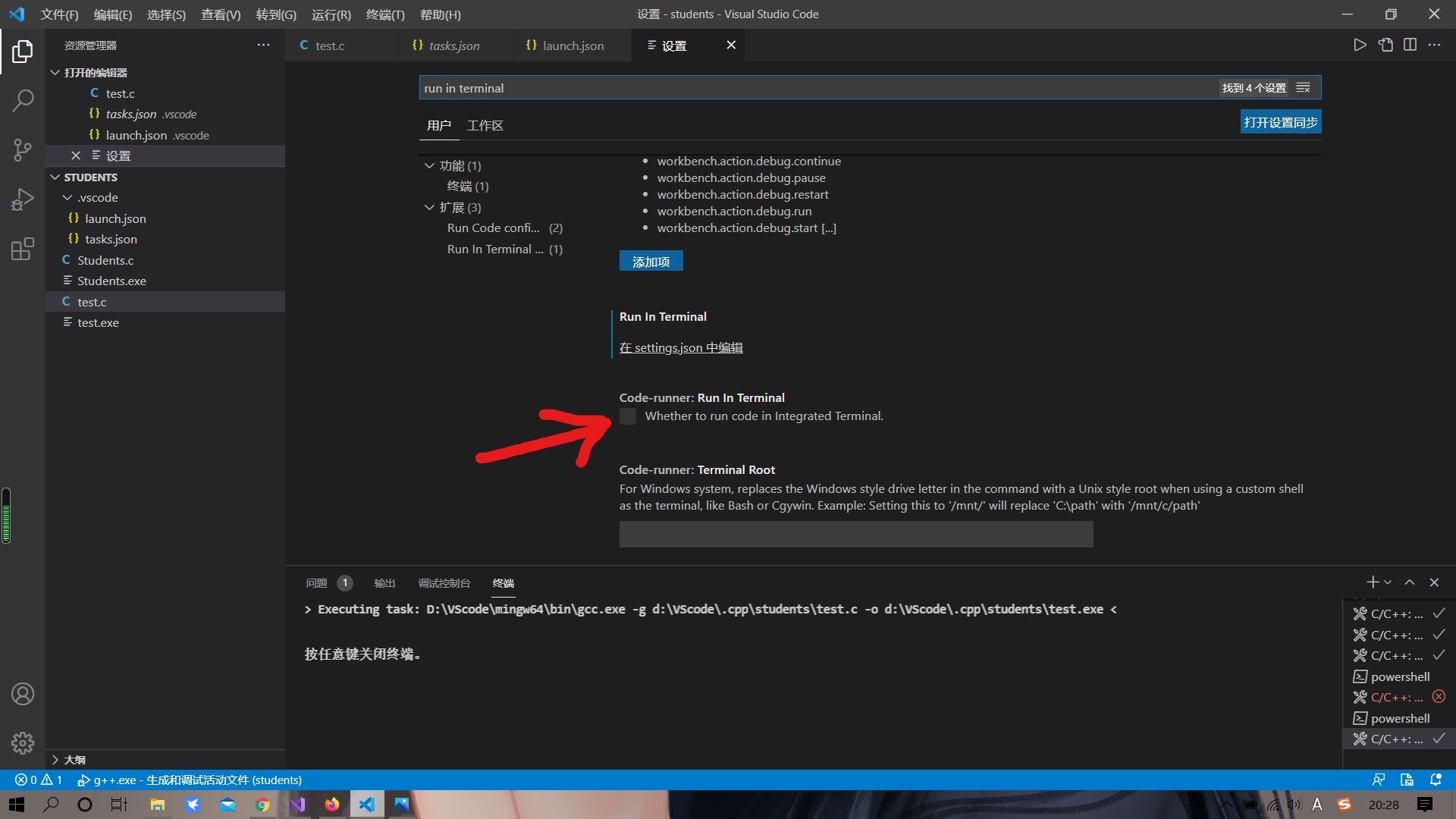Enable Code-runner Run In Terminal checkbox

(x=628, y=416)
